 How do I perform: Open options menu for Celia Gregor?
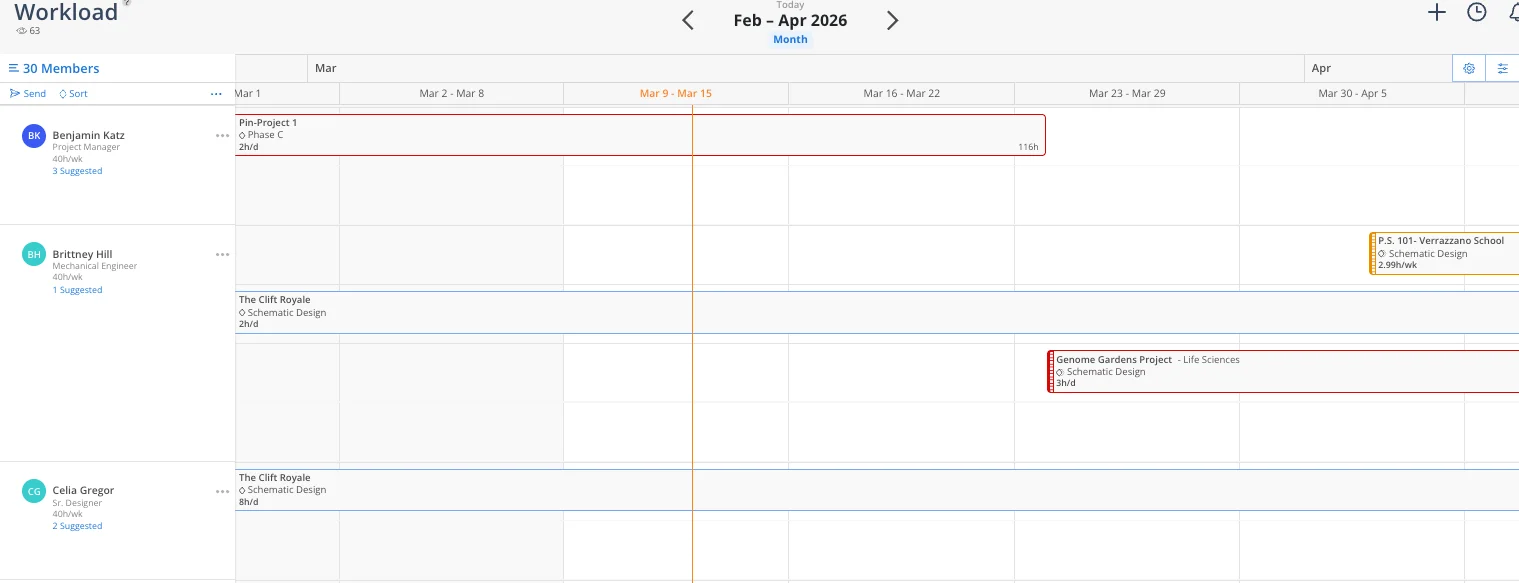(x=222, y=491)
